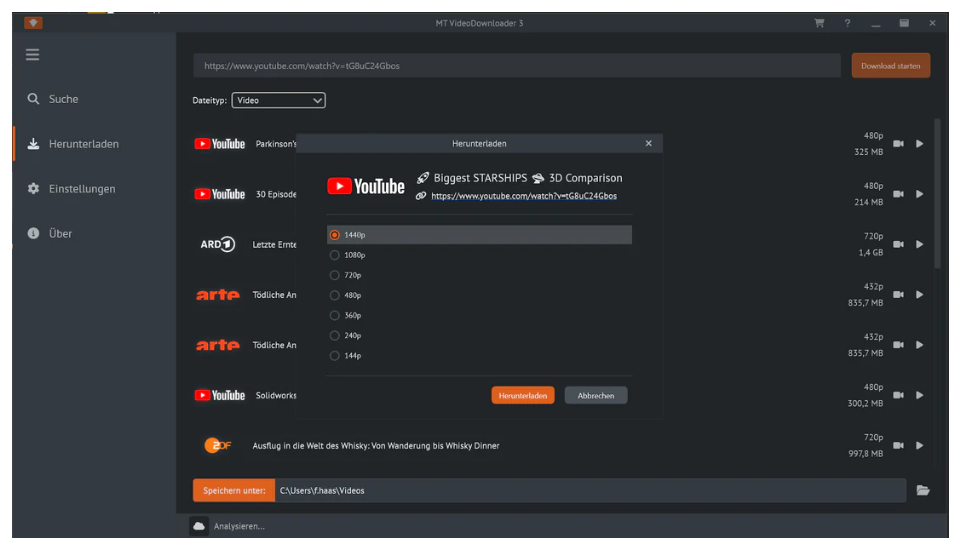959x545 pixels.
Task: Click the link chain icon beside the URL
Action: point(421,196)
